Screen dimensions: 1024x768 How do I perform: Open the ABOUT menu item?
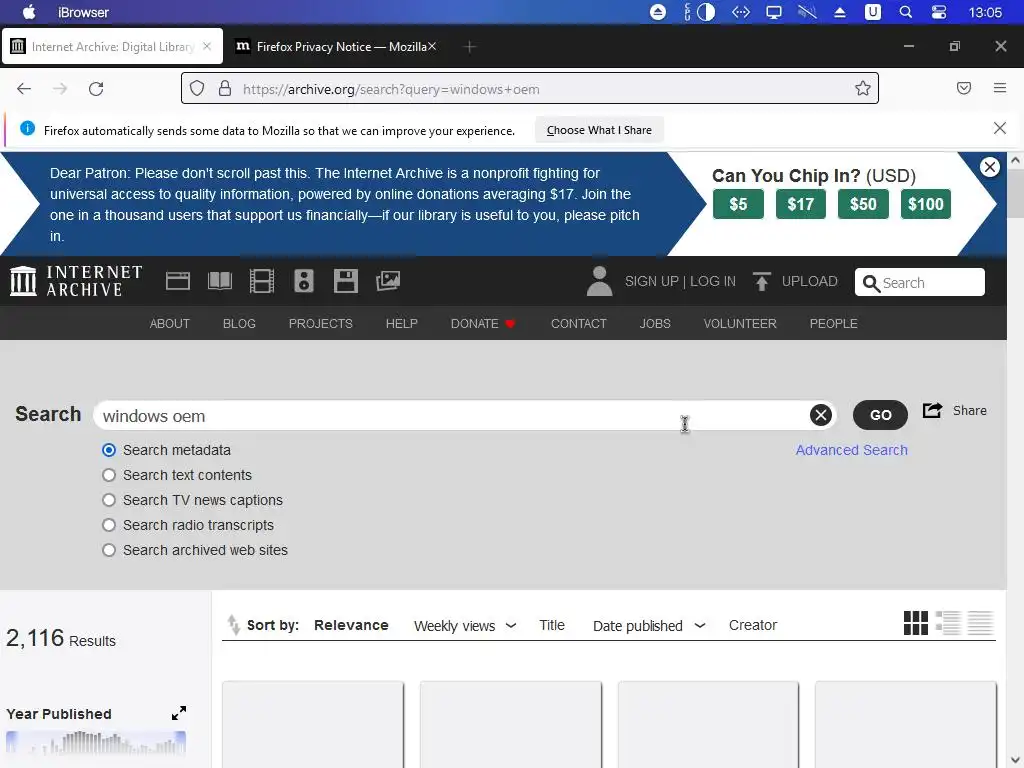tap(170, 323)
